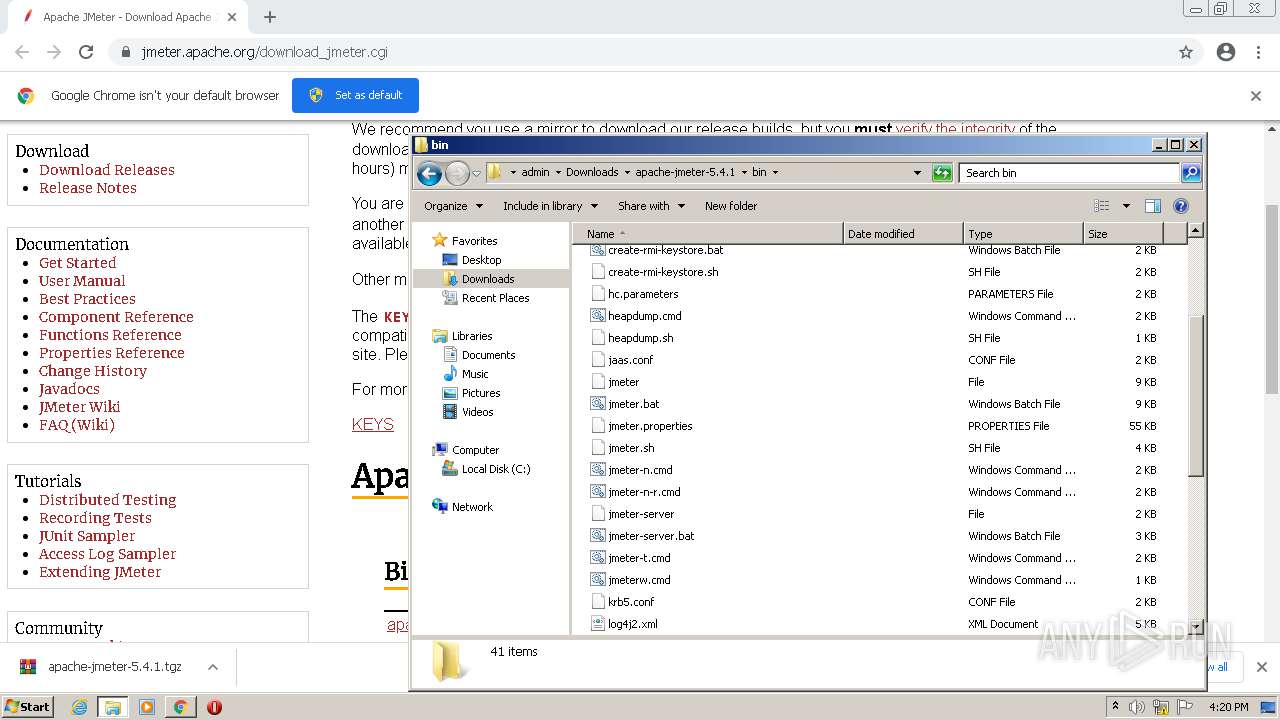The width and height of the screenshot is (1280, 720).
Task: Close the Chrome download shelf
Action: coord(1262,667)
